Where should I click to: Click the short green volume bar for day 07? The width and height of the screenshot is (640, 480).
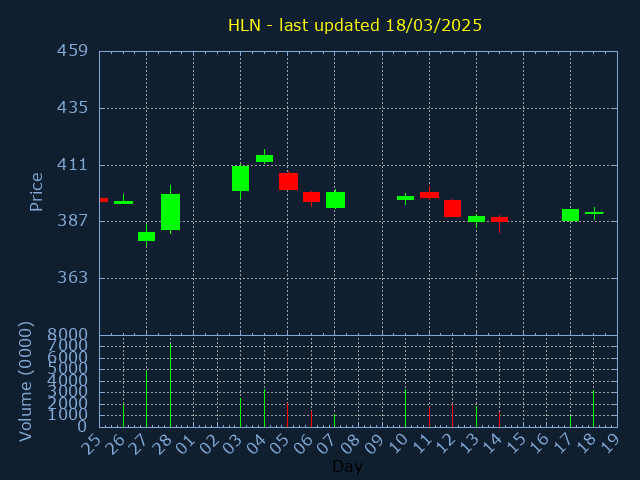[x=335, y=421]
